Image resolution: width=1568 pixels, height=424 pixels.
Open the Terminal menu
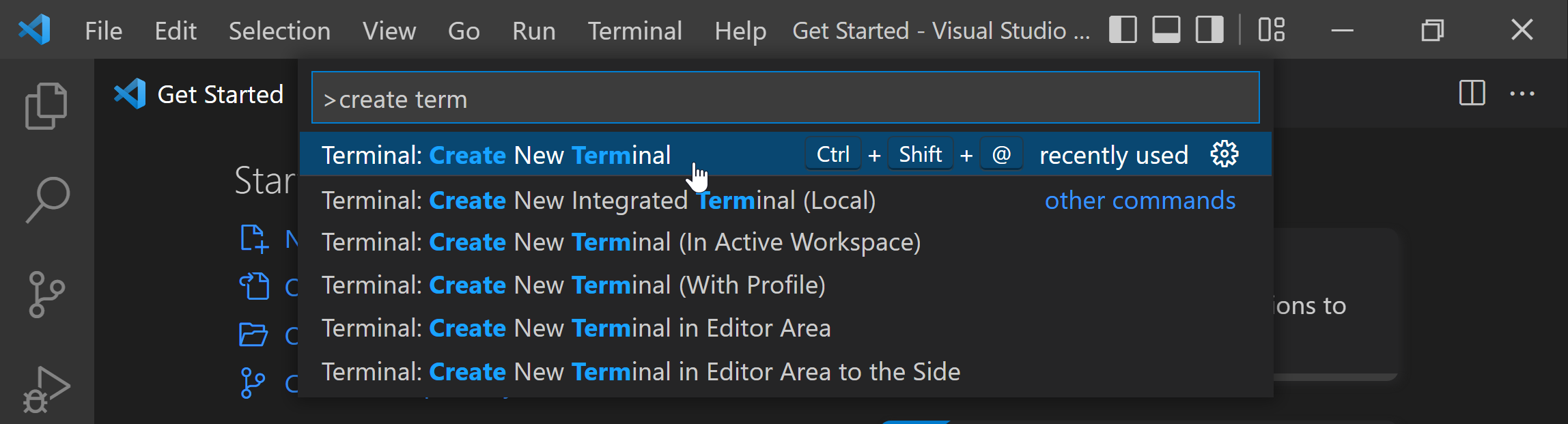pos(634,31)
